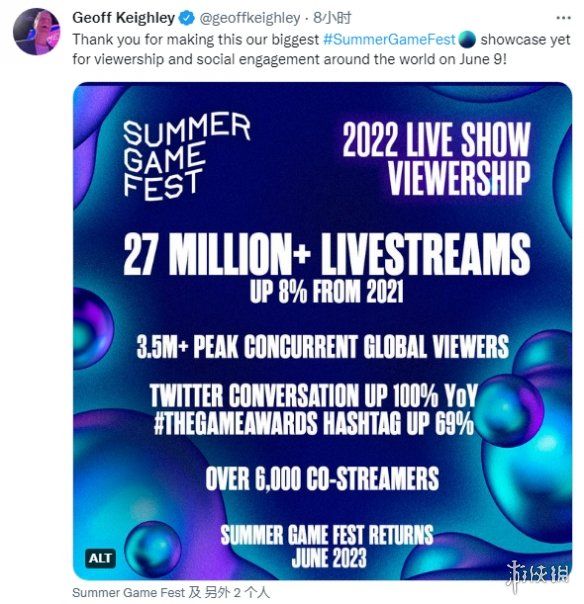The height and width of the screenshot is (604, 584).
Task: Open the three-dot more options menu
Action: point(563,18)
